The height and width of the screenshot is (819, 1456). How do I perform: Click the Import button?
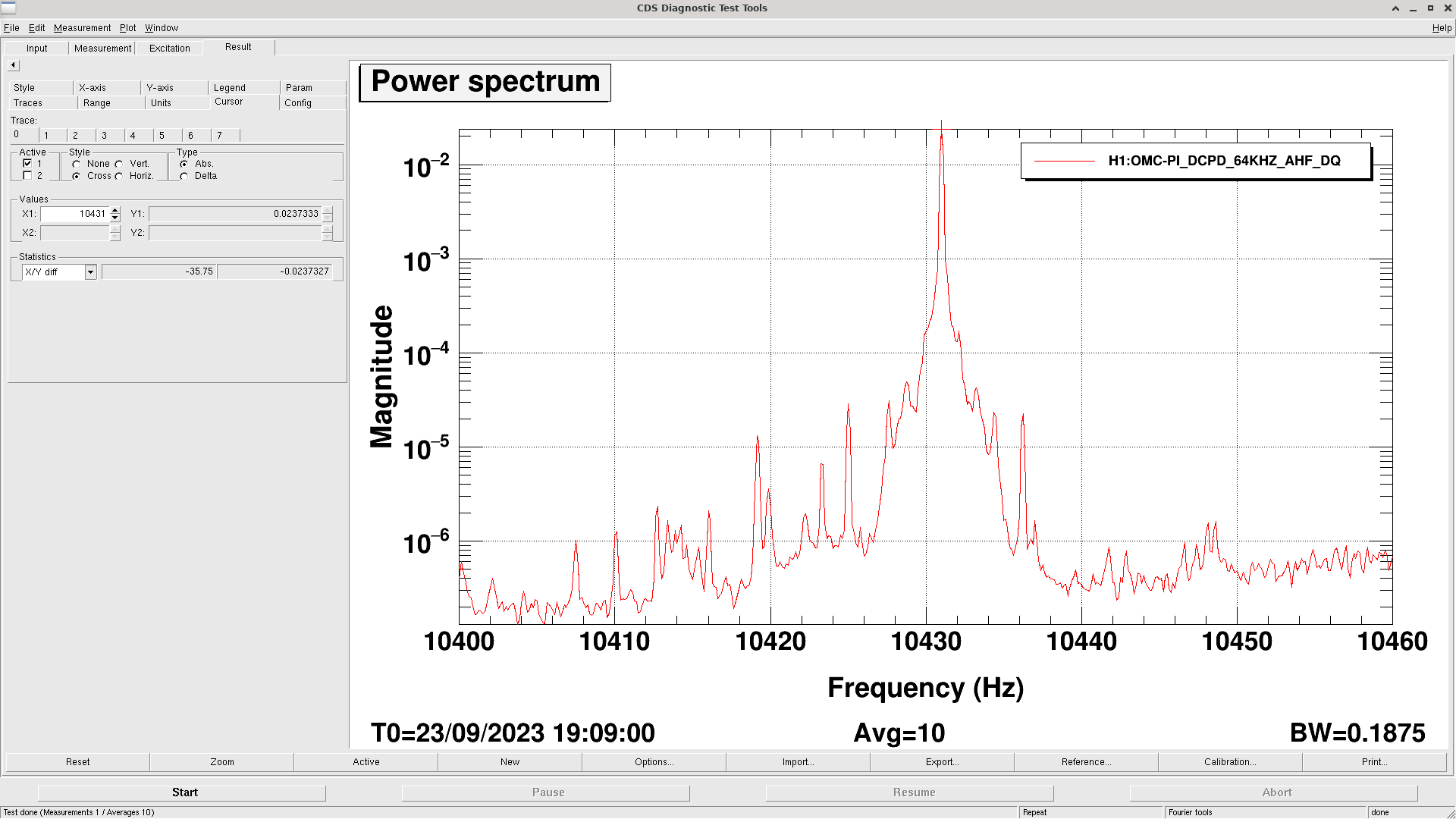click(x=798, y=762)
